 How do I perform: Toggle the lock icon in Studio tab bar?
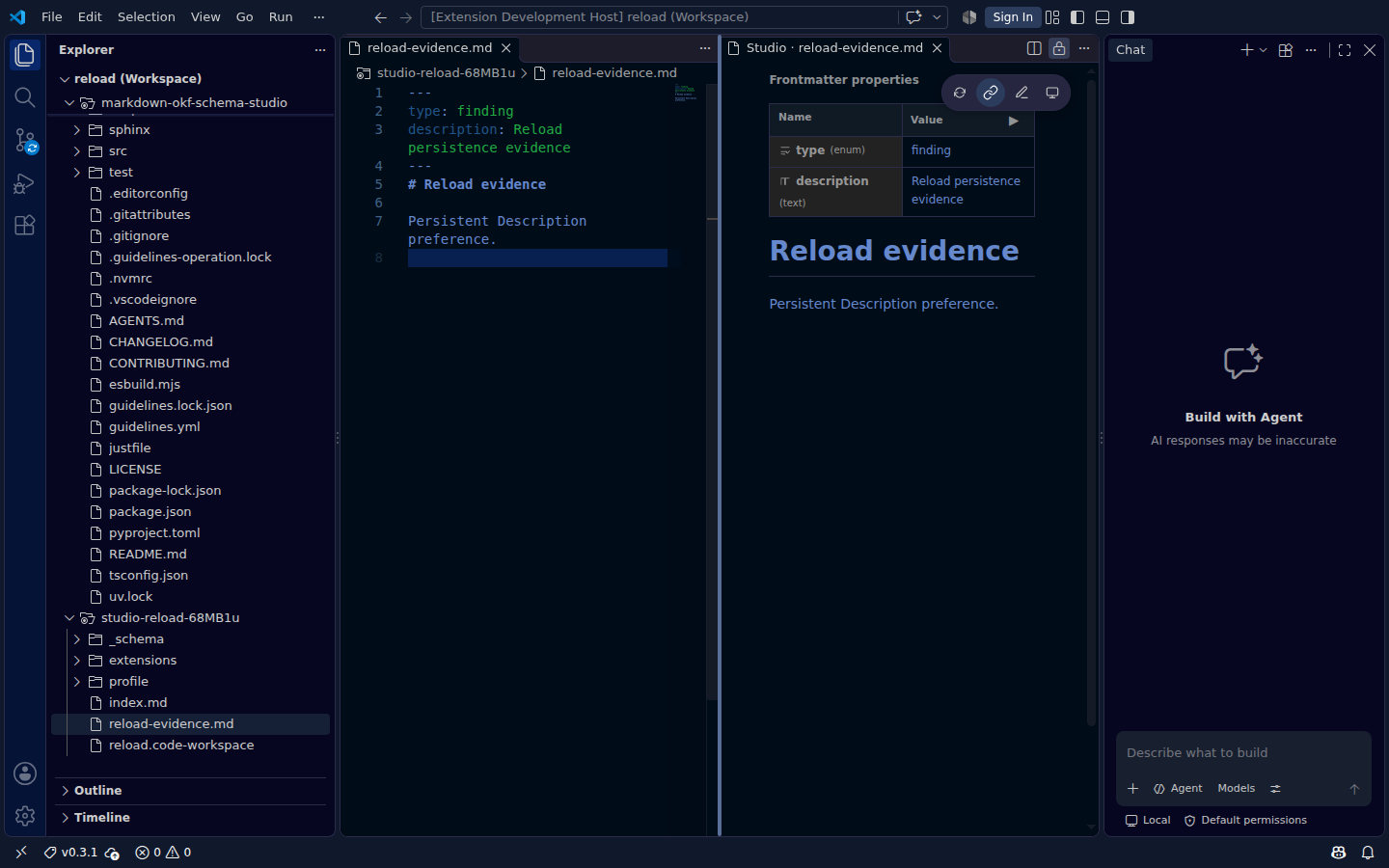pos(1059,48)
